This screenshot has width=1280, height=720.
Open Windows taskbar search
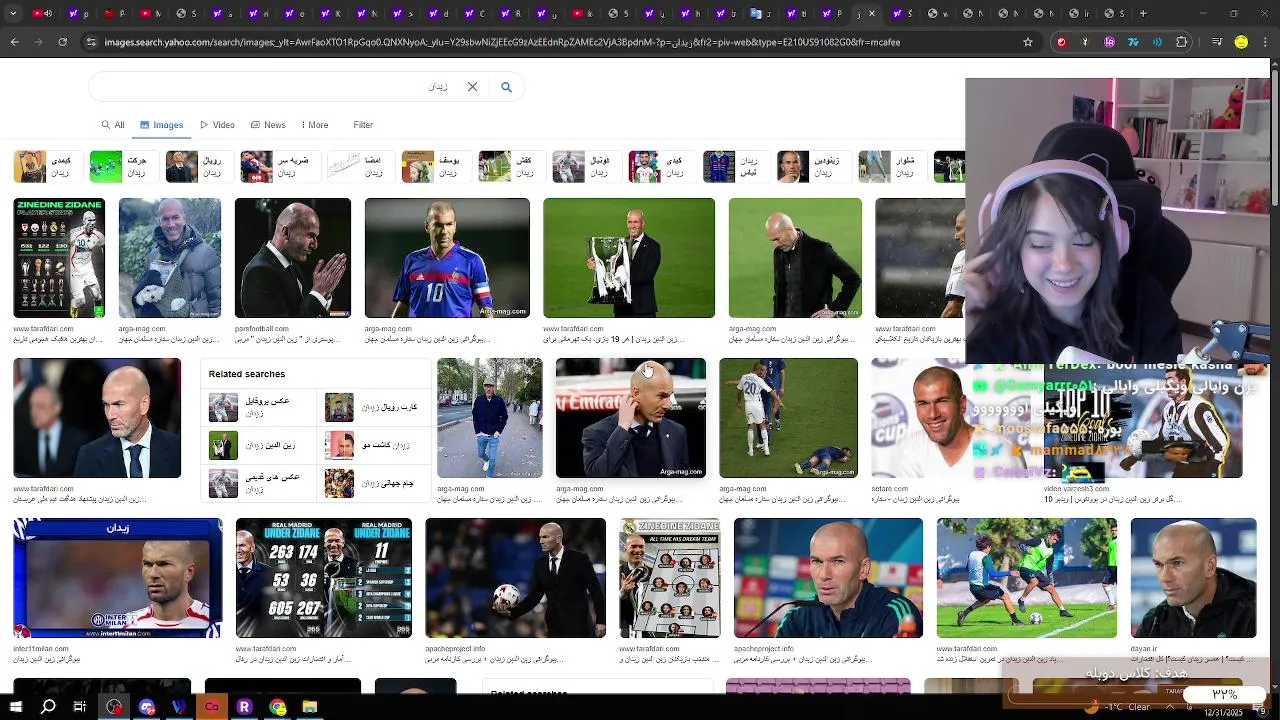tap(48, 707)
